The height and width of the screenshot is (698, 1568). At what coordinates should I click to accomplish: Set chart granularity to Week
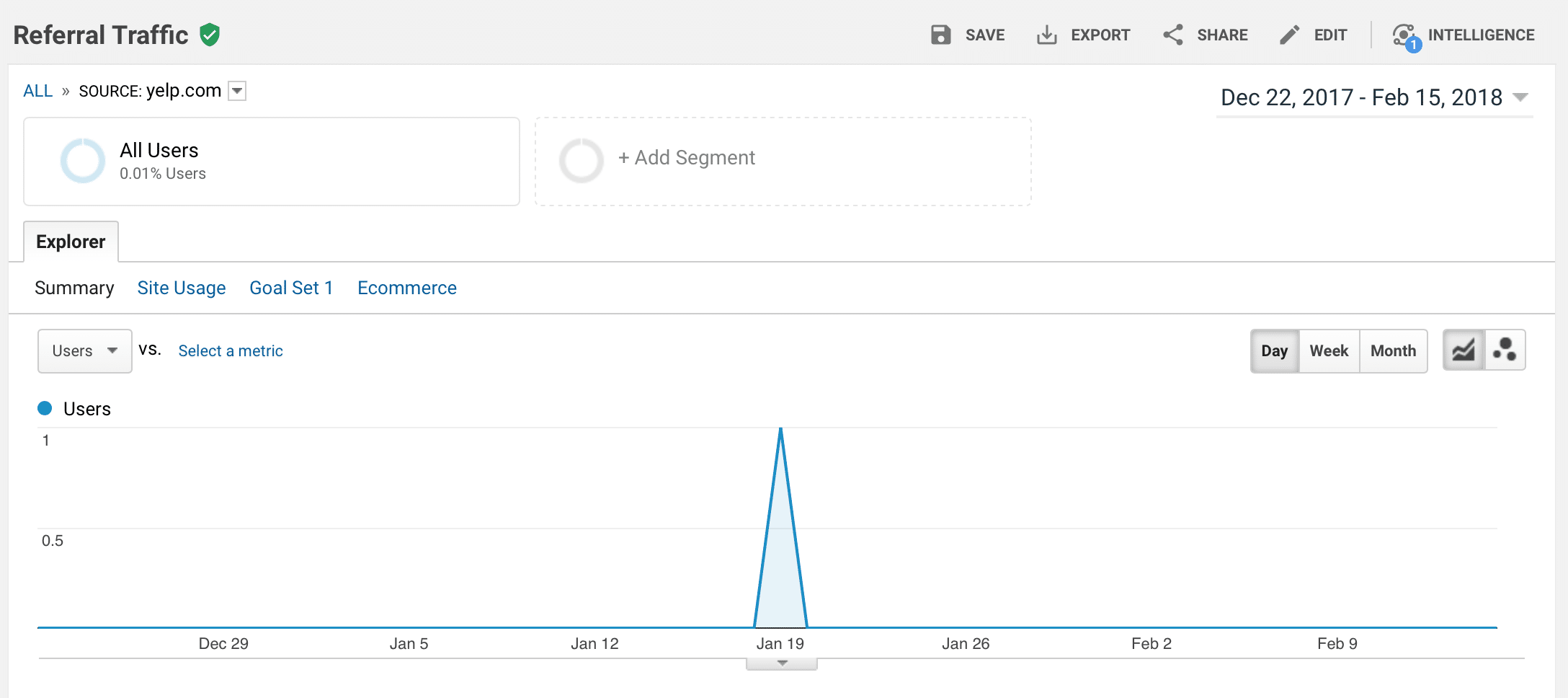1329,351
